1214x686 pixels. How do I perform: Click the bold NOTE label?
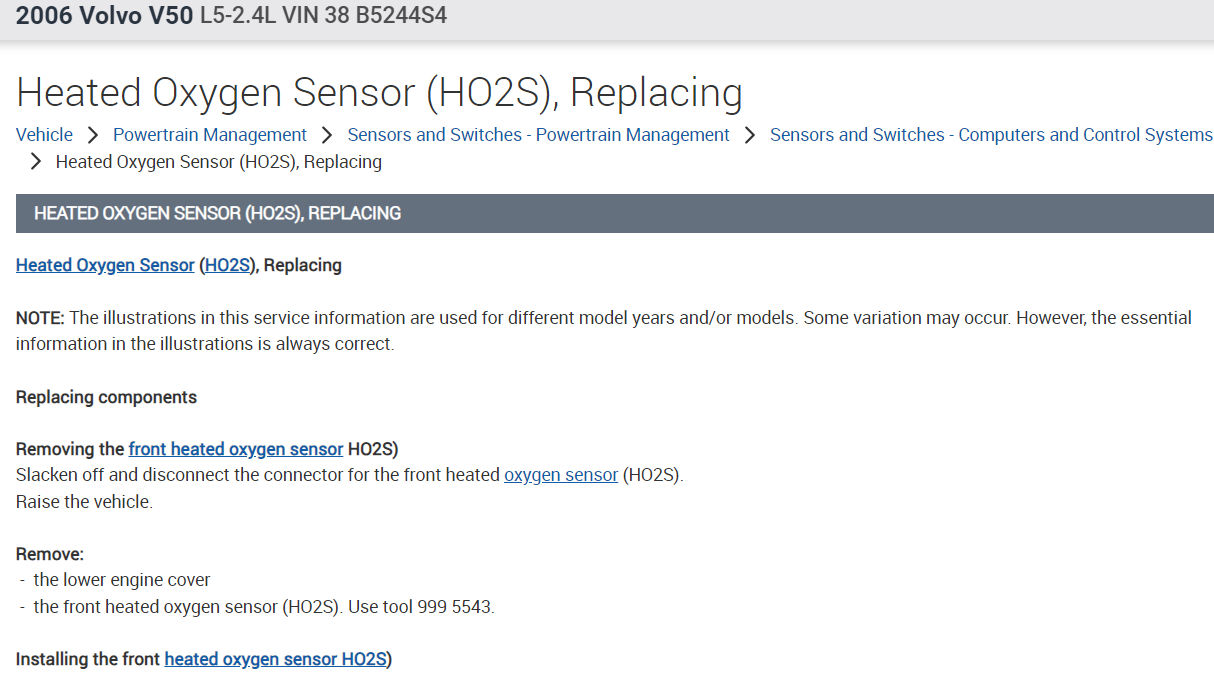click(x=40, y=318)
